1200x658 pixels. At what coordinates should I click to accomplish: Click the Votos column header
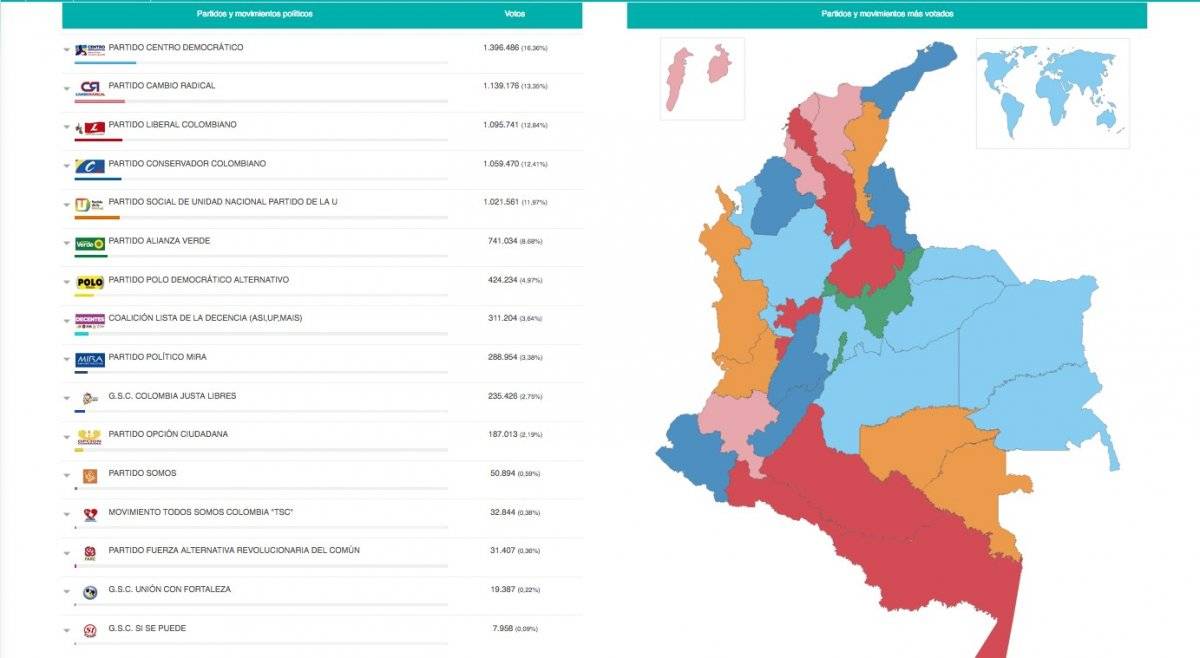515,14
